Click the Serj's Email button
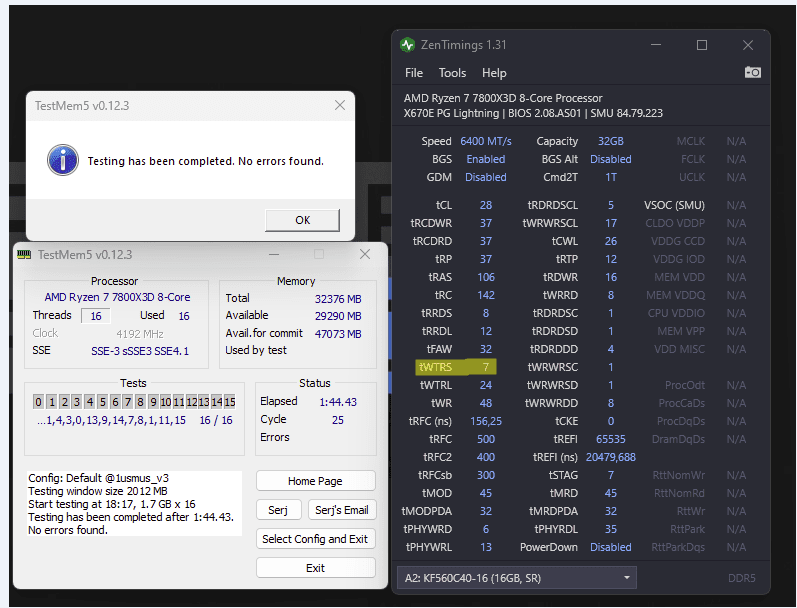 click(342, 510)
